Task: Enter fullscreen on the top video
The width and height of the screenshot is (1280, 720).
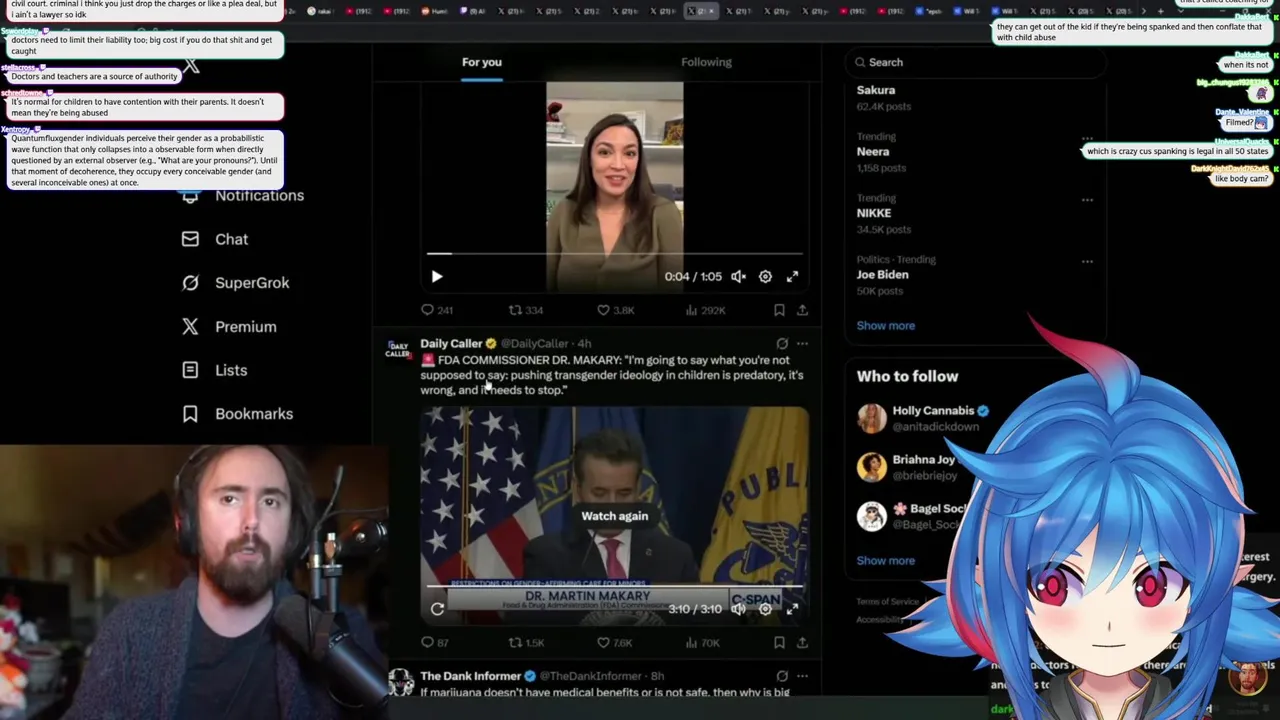Action: [792, 277]
